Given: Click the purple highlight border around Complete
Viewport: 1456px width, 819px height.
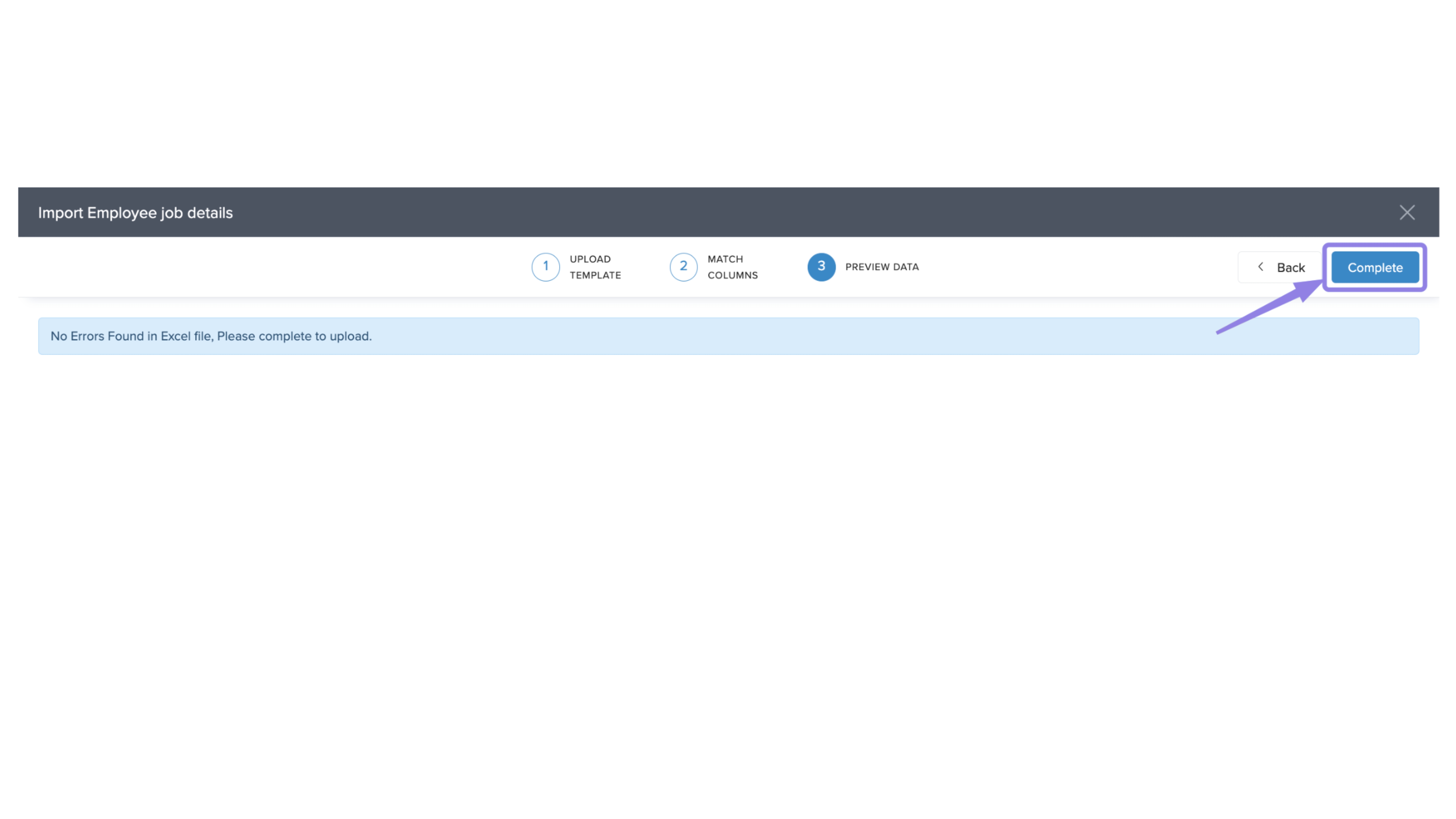Looking at the screenshot, I should pos(1375,246).
